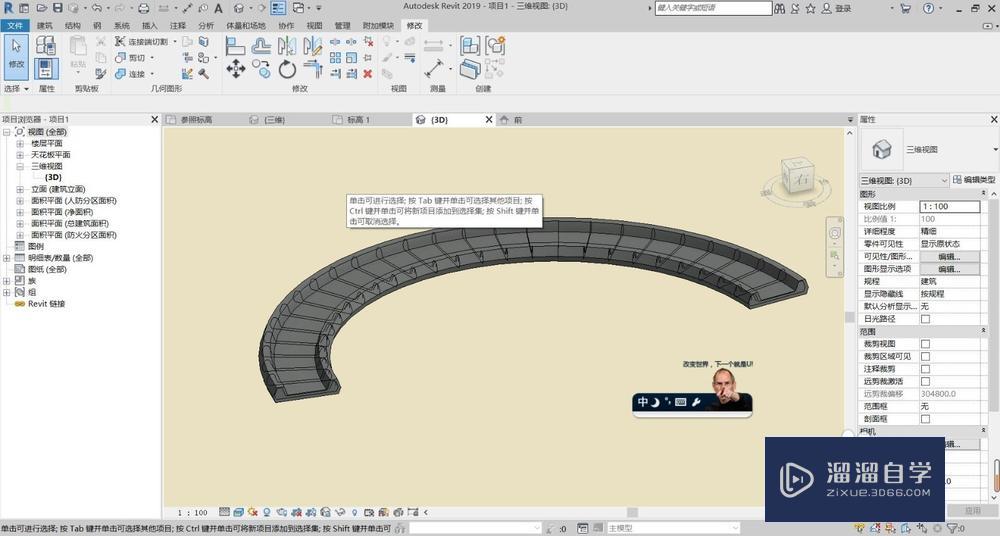Viewport: 1000px width, 536px height.
Task: Switch to the 体量和场地 ribbon tab
Action: tap(246, 26)
